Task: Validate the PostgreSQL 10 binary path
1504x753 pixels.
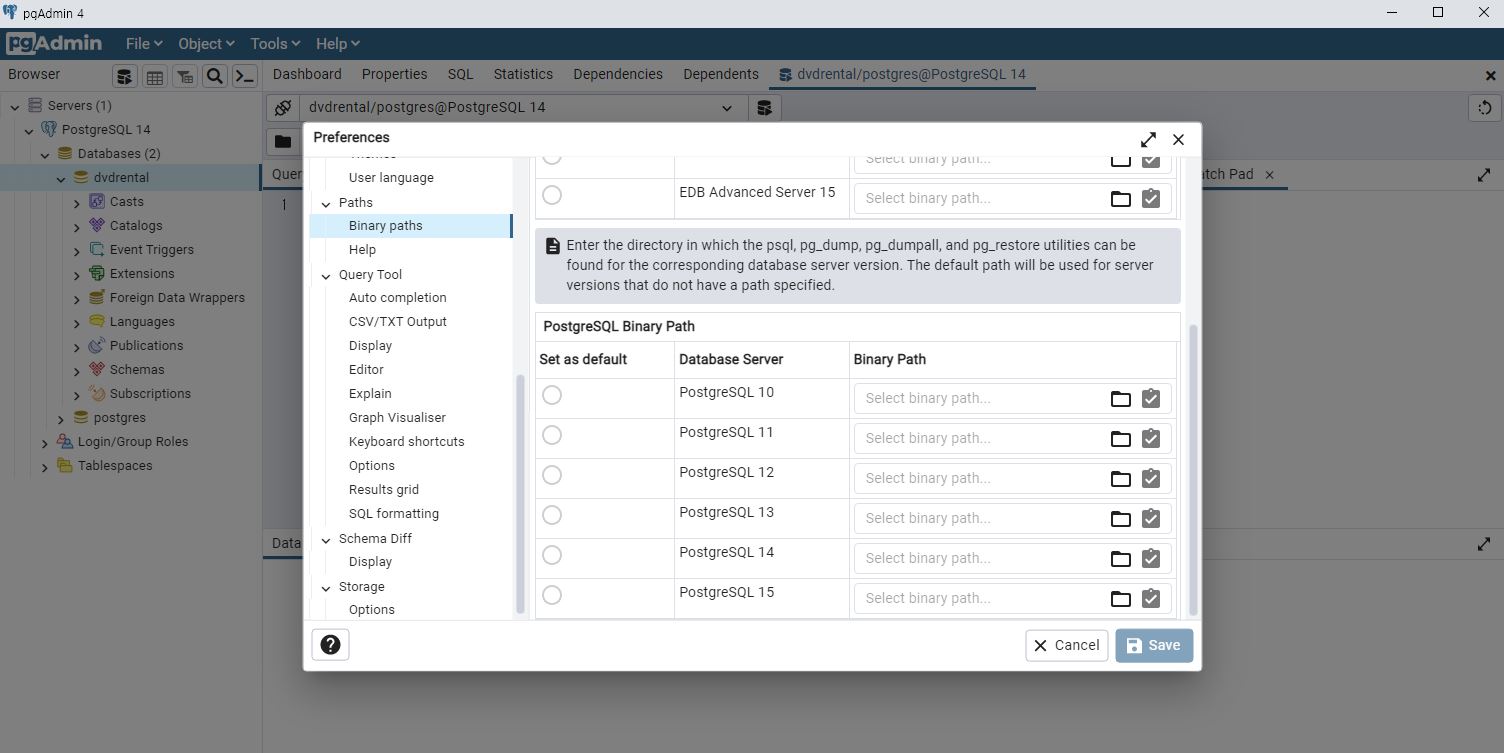Action: click(1151, 399)
